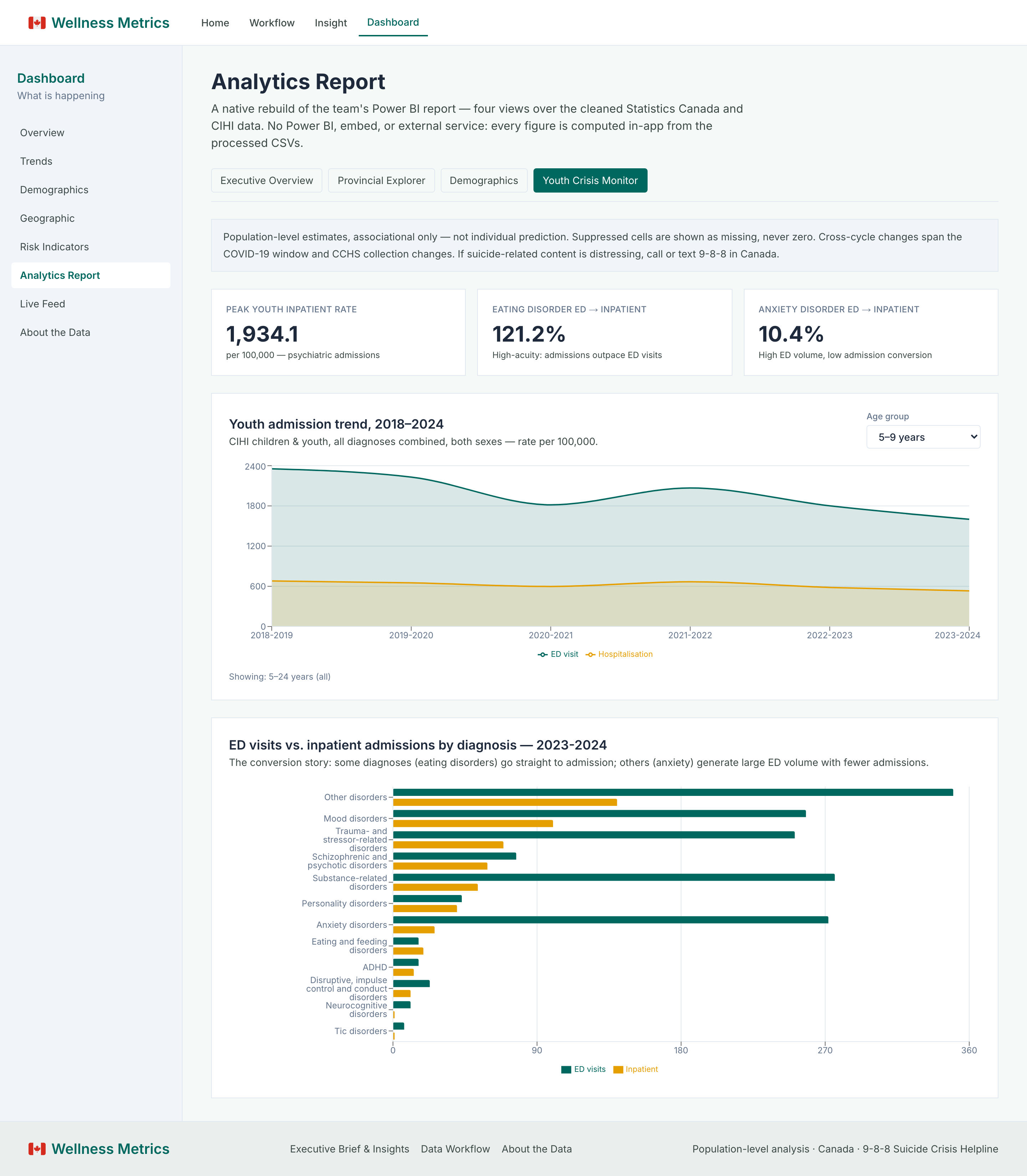Click 'Showing: 5–24 years (all)' text

click(280, 676)
